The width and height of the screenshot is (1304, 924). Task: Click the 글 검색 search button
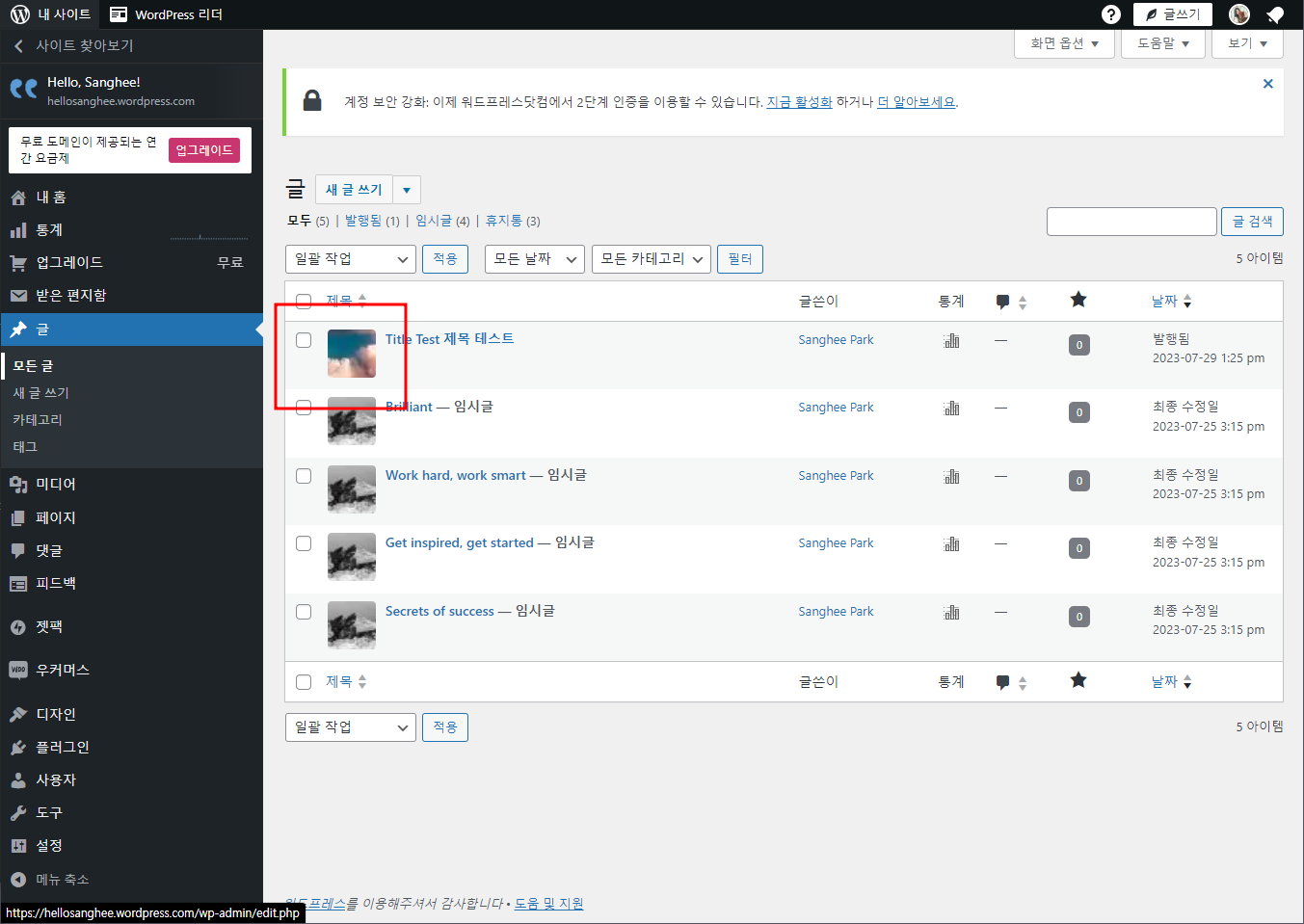tap(1252, 222)
